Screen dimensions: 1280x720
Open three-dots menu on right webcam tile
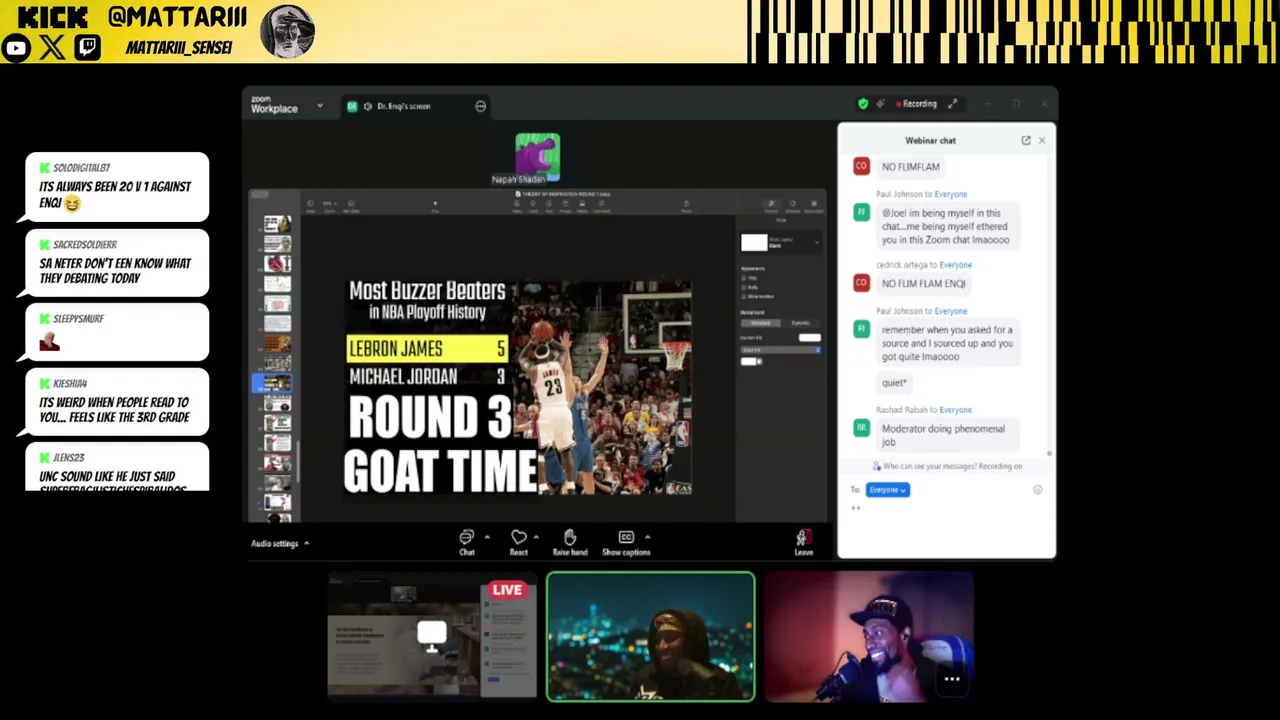[x=952, y=679]
